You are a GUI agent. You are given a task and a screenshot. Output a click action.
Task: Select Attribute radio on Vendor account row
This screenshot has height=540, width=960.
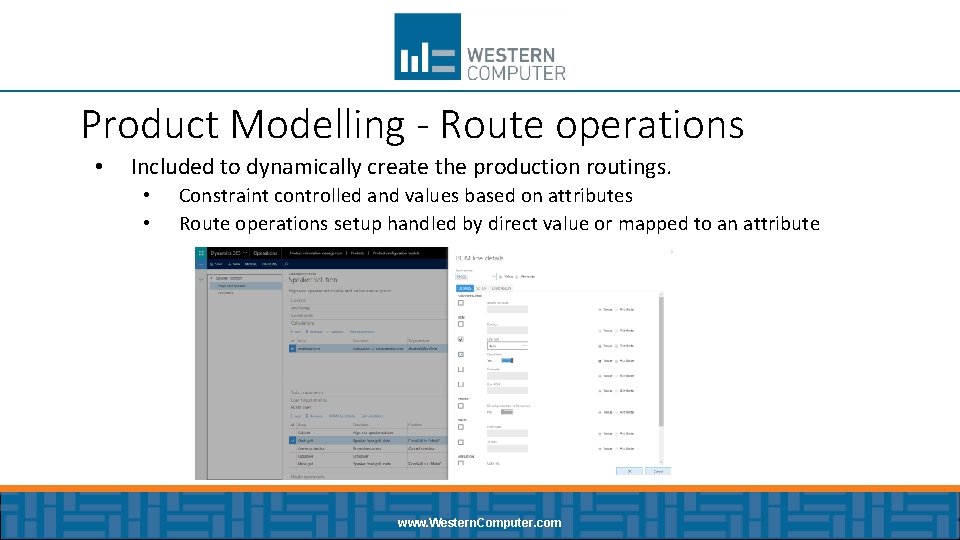617,310
